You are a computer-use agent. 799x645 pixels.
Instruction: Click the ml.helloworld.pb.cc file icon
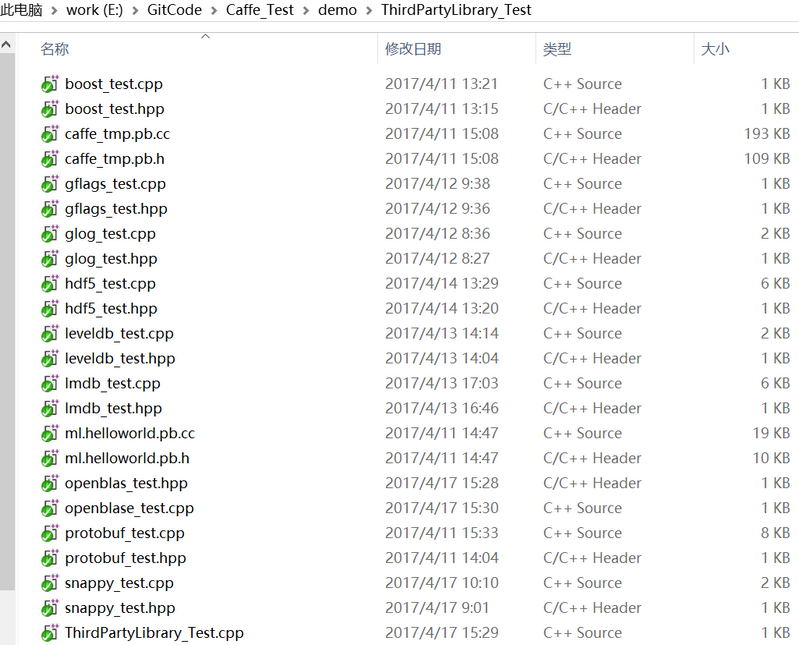point(49,434)
